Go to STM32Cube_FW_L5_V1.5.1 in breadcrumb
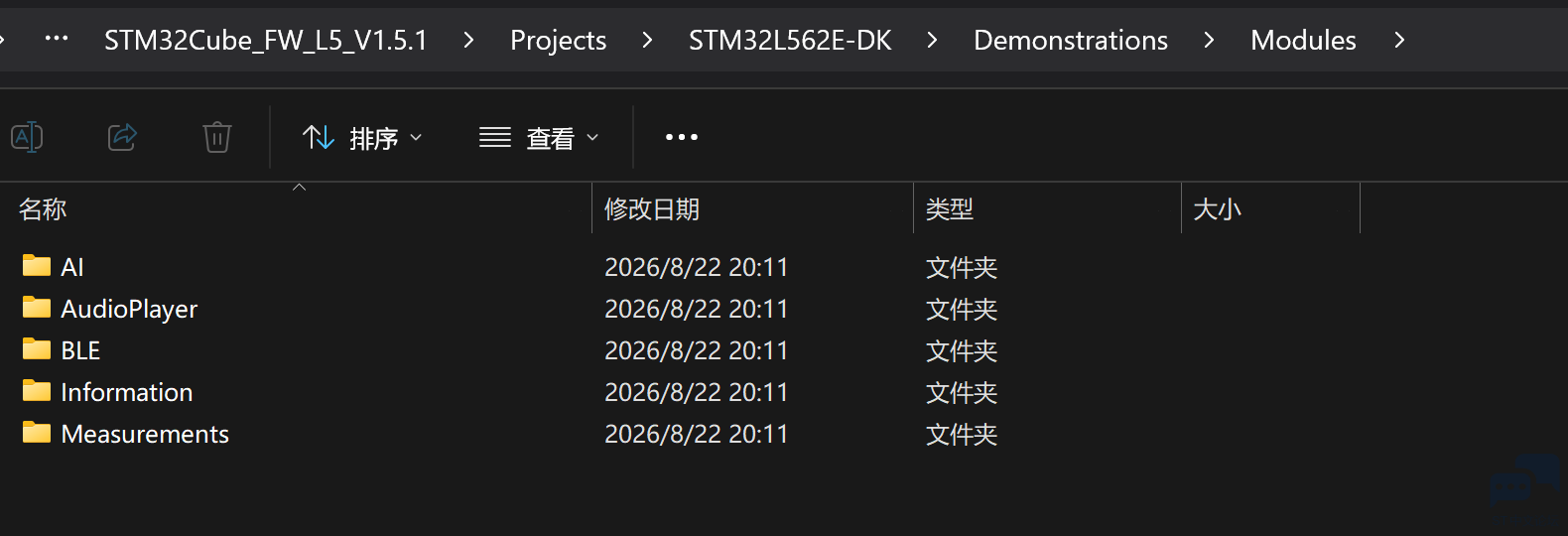This screenshot has height=536, width=1568. 266,40
